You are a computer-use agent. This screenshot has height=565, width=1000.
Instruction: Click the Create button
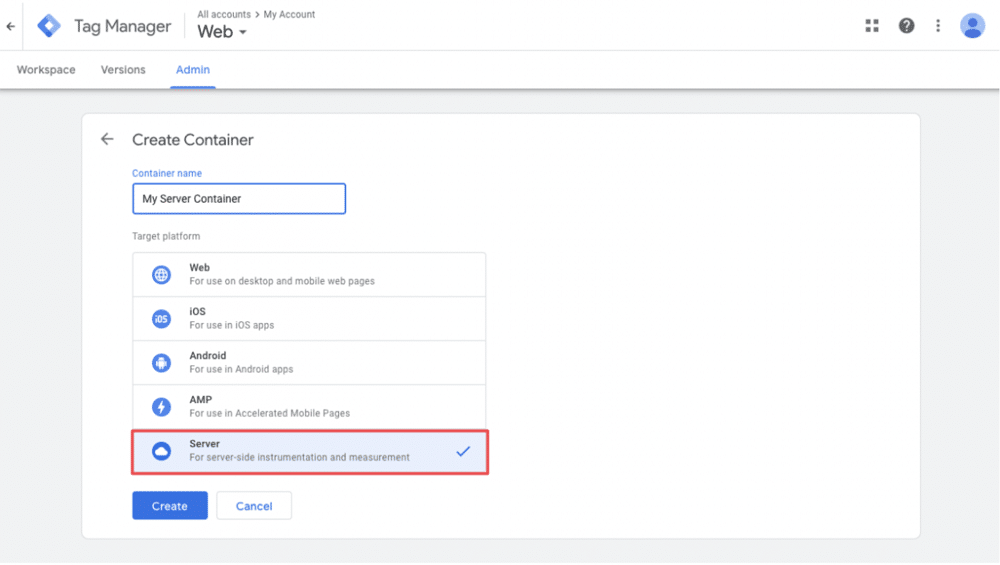coord(170,506)
